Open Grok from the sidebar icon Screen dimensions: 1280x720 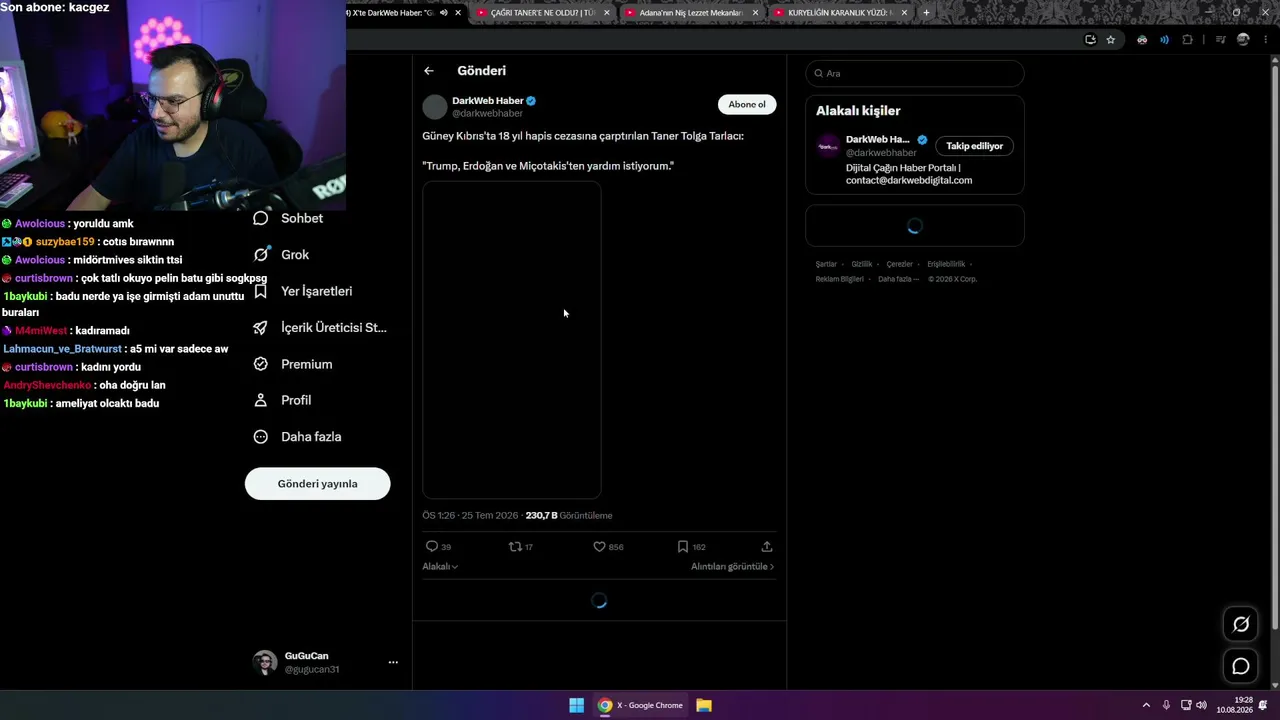pyautogui.click(x=261, y=254)
